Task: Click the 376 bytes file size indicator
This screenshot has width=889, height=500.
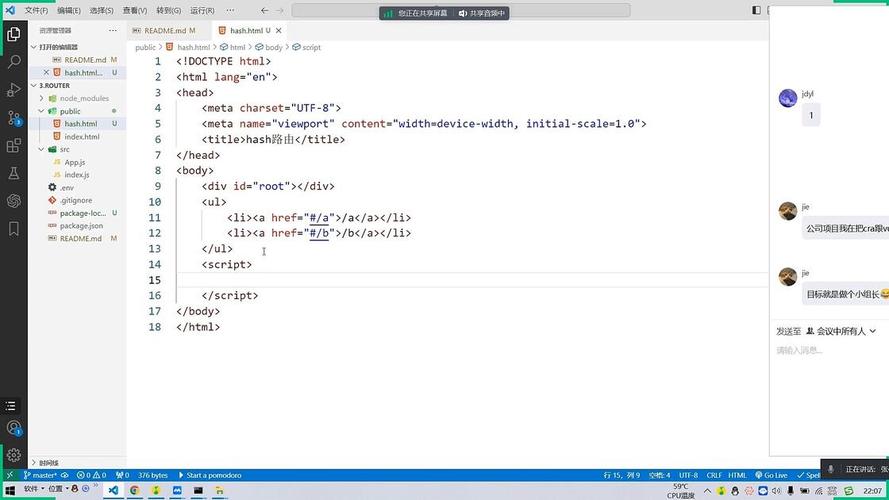Action: [153, 475]
